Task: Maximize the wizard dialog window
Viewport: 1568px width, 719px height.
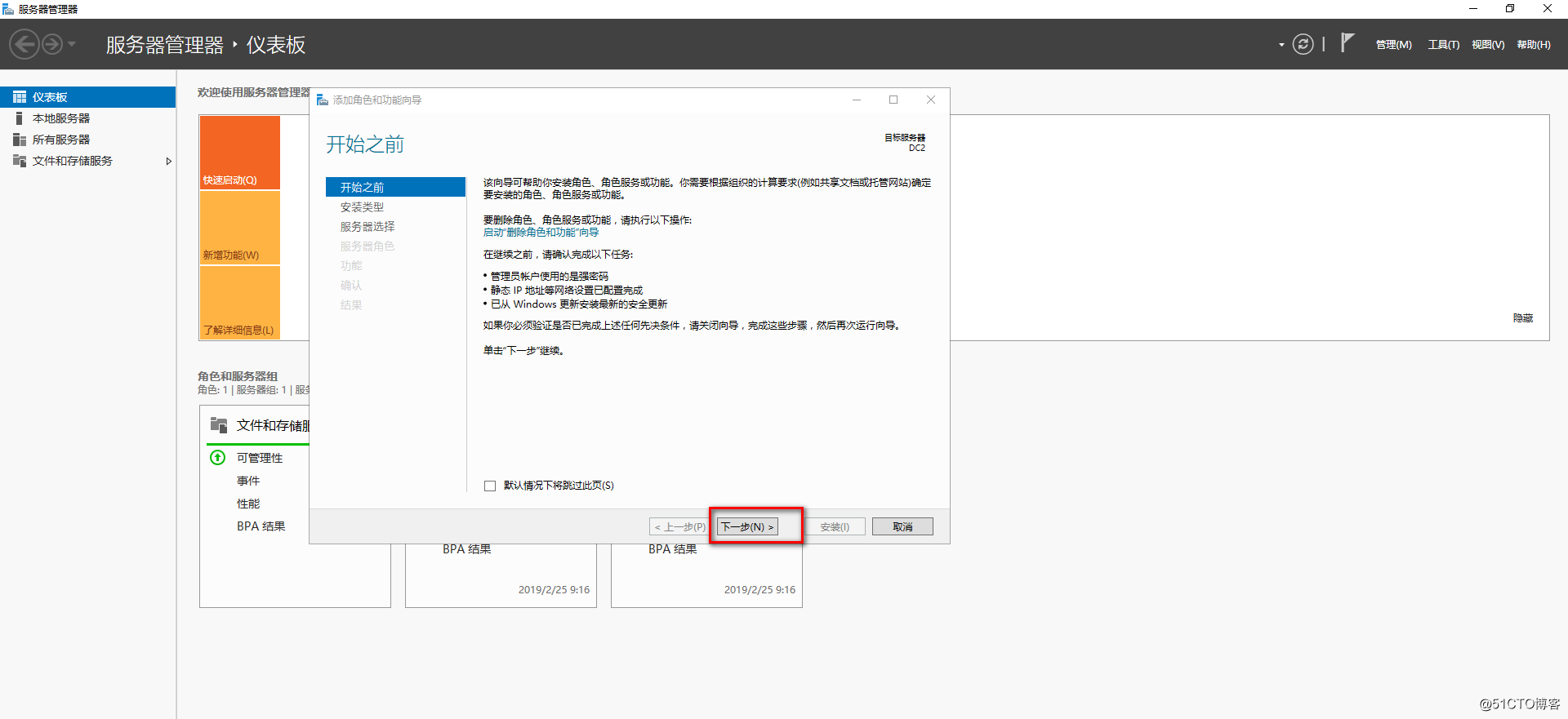Action: coord(893,100)
